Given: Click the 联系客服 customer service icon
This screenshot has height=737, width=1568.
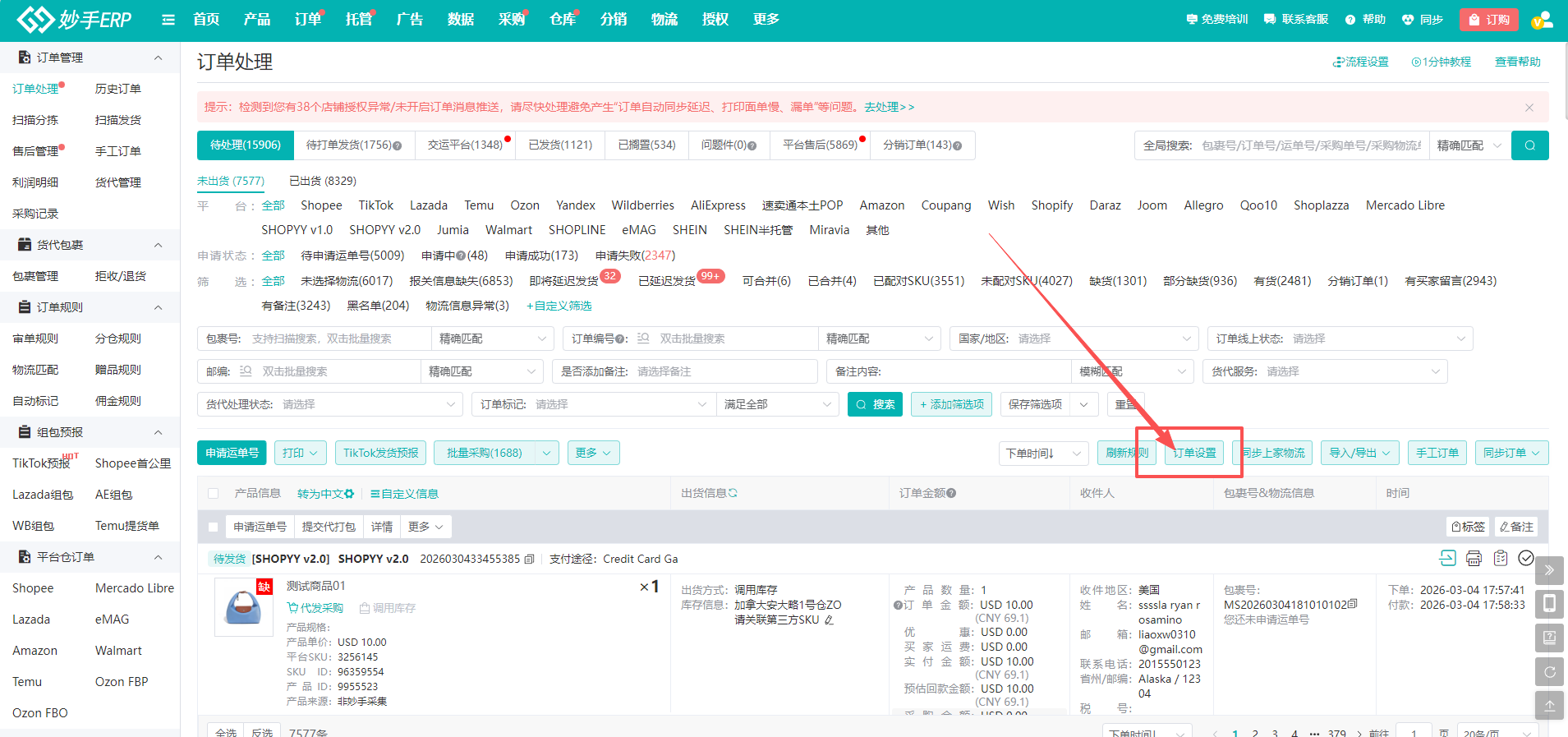Looking at the screenshot, I should point(1270,20).
